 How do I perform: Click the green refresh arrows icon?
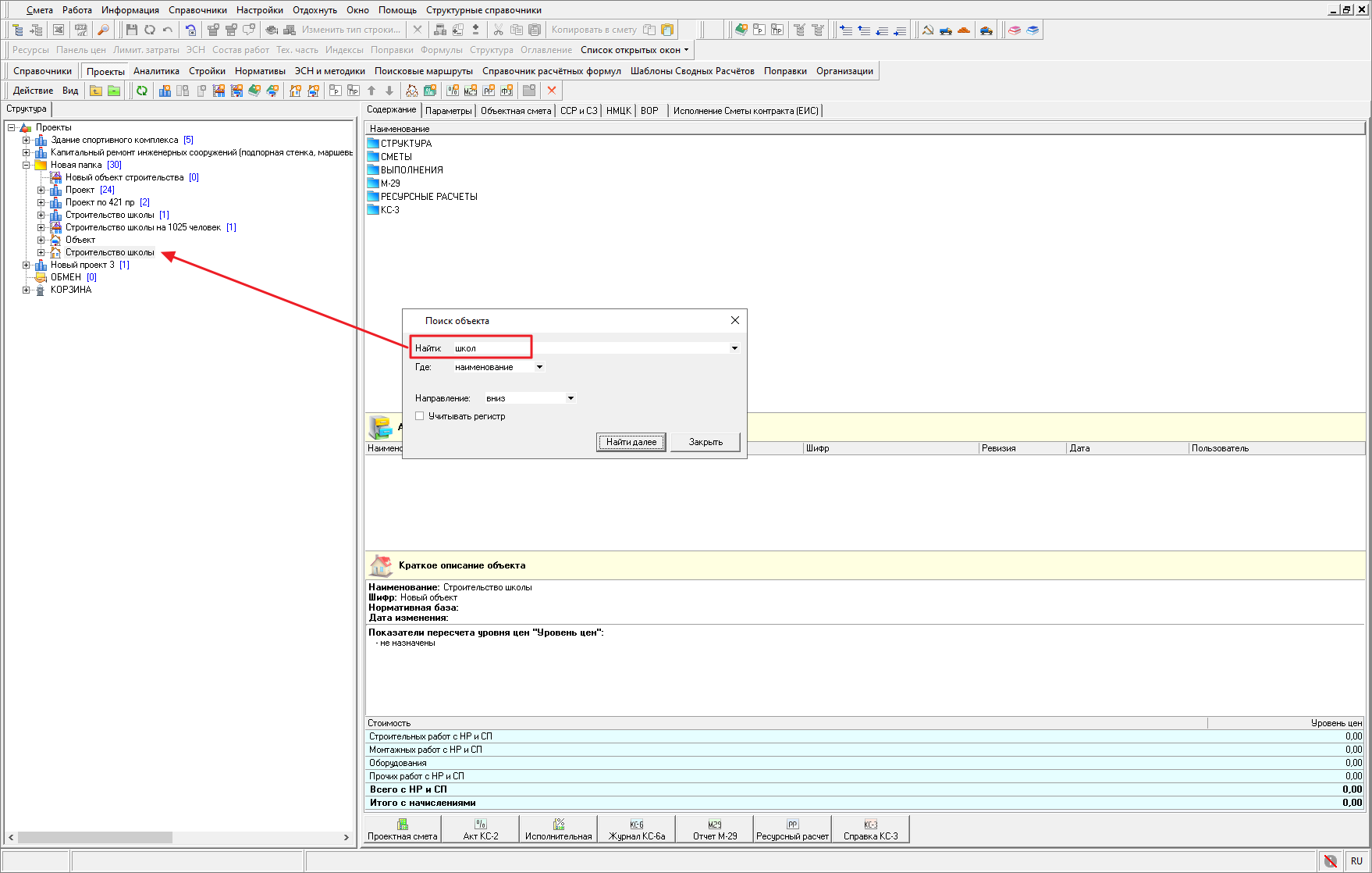click(x=142, y=91)
